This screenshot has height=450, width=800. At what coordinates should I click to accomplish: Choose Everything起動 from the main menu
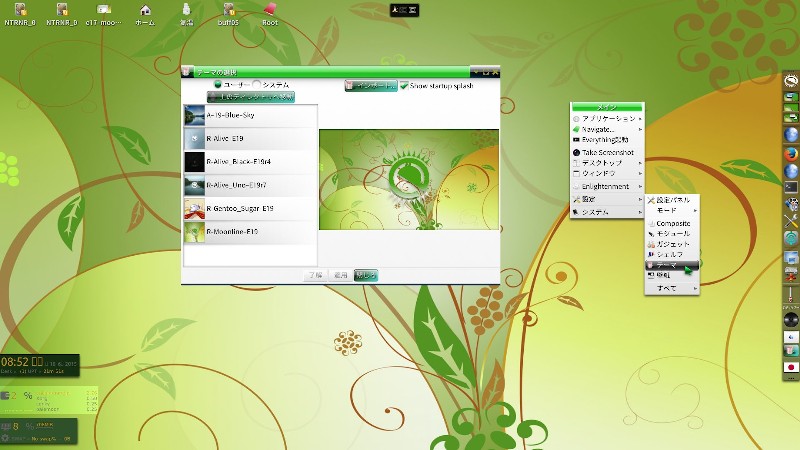[607, 140]
